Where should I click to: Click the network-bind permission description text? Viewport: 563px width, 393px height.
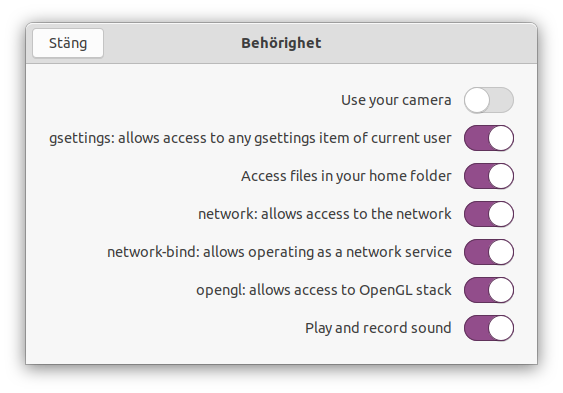click(x=279, y=252)
